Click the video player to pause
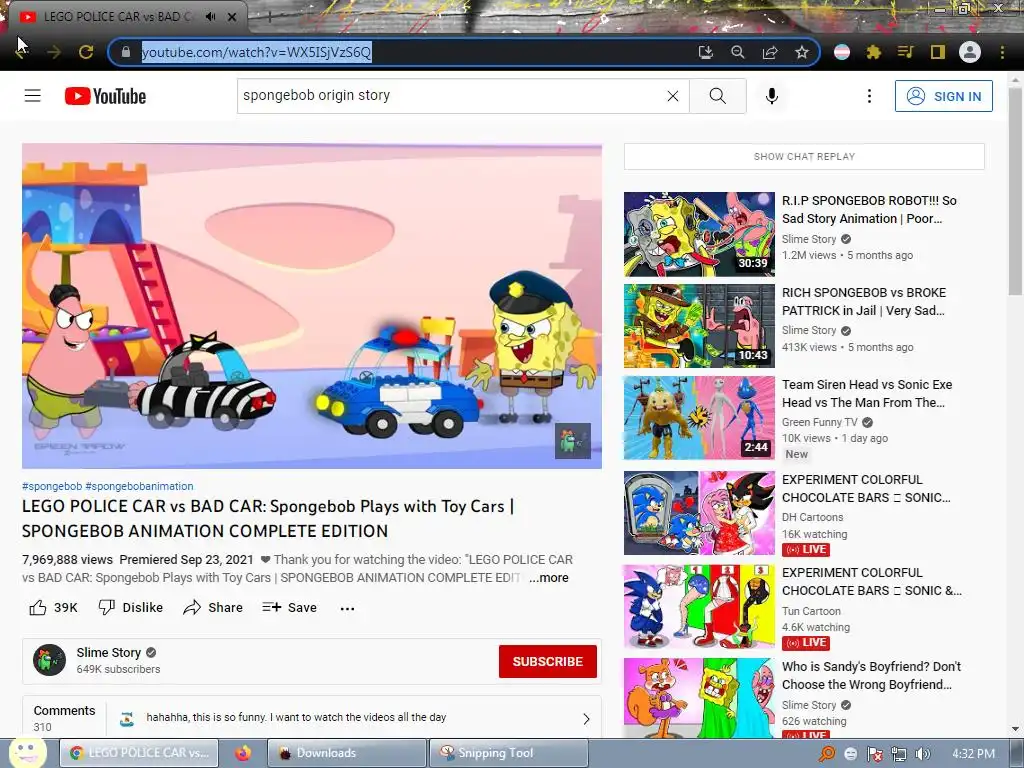 pos(312,306)
